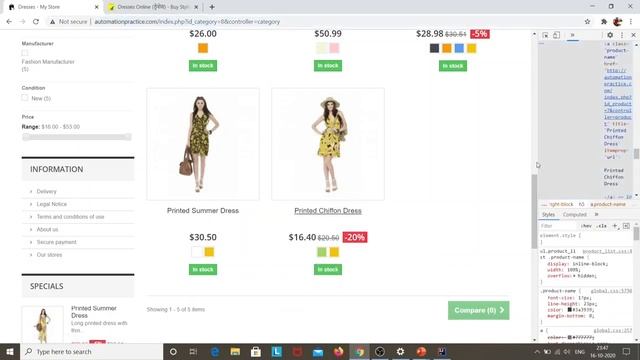Open Task View on the taskbar
640x360 pixels.
coord(193,351)
